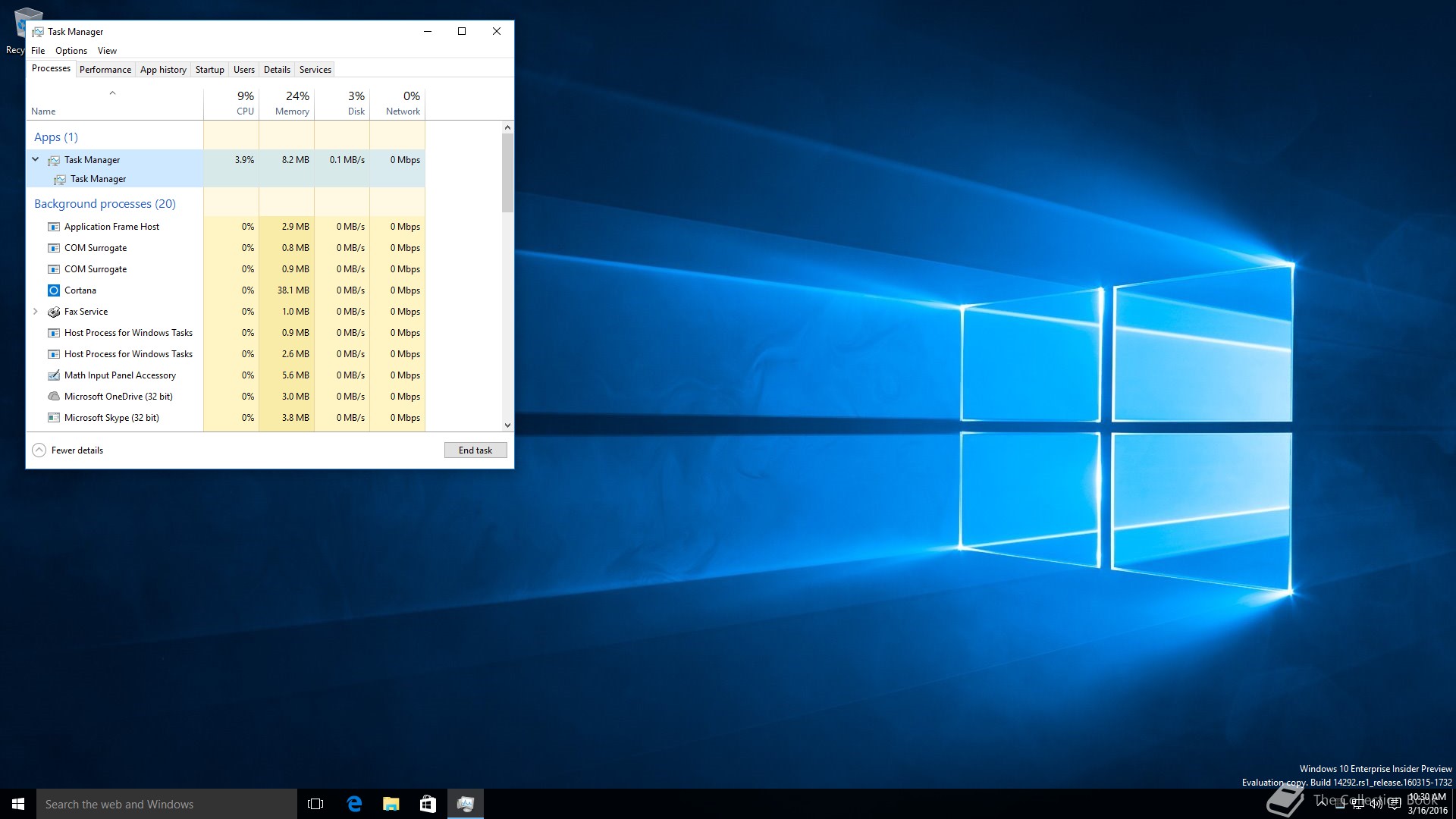Sort processes by the CPU column
This screenshot has height=819, width=1456.
(244, 104)
